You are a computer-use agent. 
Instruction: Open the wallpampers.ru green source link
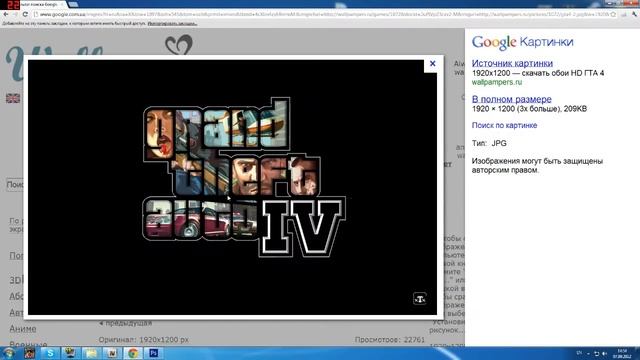pos(496,82)
